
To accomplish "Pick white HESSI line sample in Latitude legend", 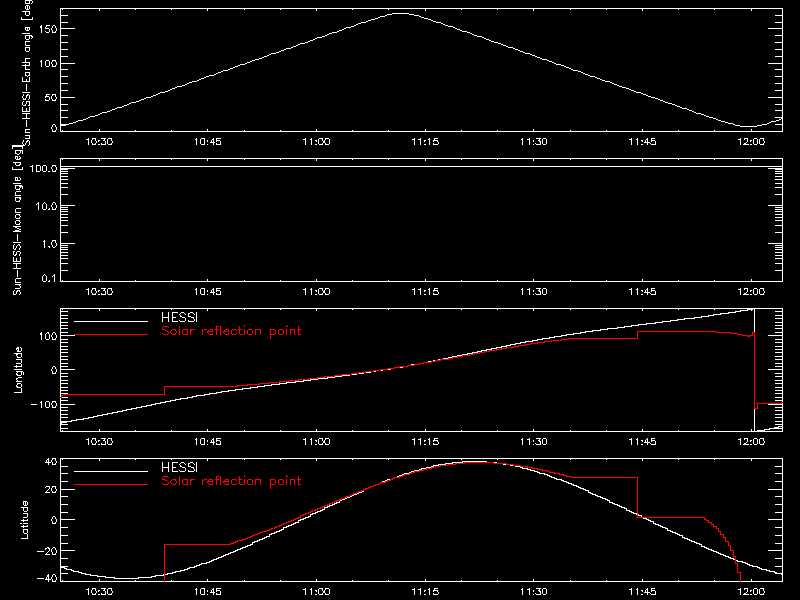I will 111,471.
